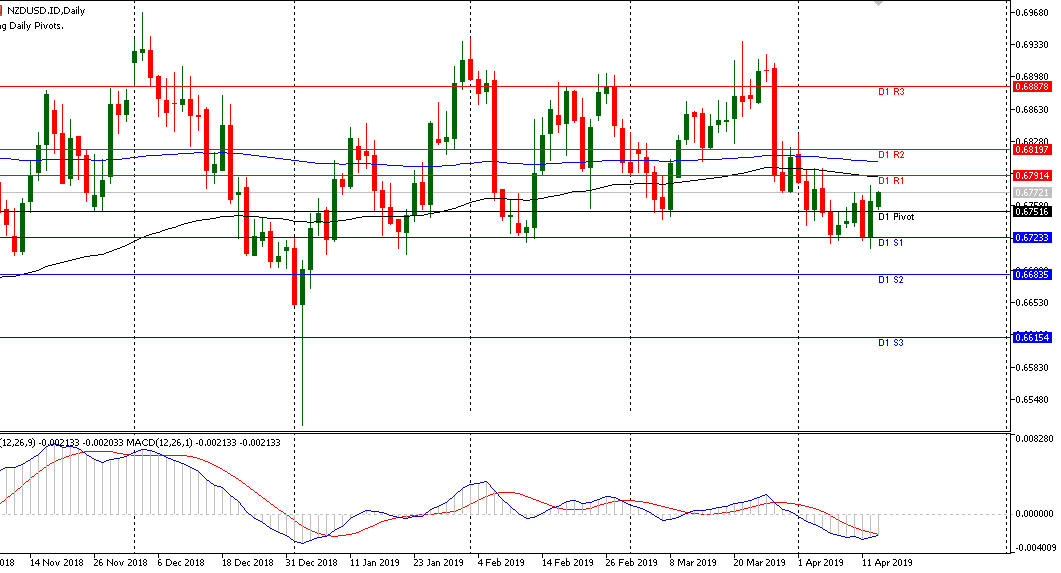Screen dimensions: 1061x573
Task: Click the D1 Pivot label
Action: point(896,216)
